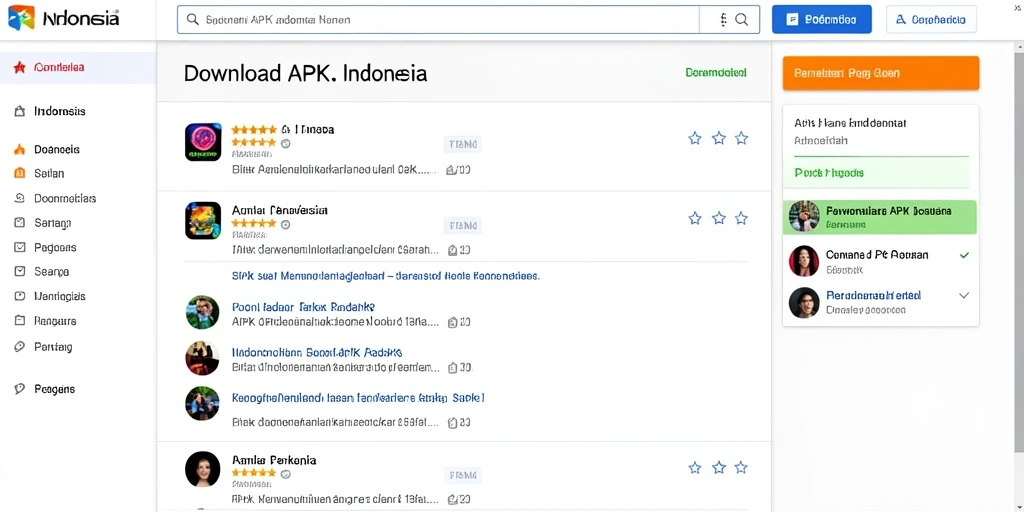Click the FIAND badge in Aantar Fanavesiar row
Screen dimensions: 1024x512
point(462,226)
